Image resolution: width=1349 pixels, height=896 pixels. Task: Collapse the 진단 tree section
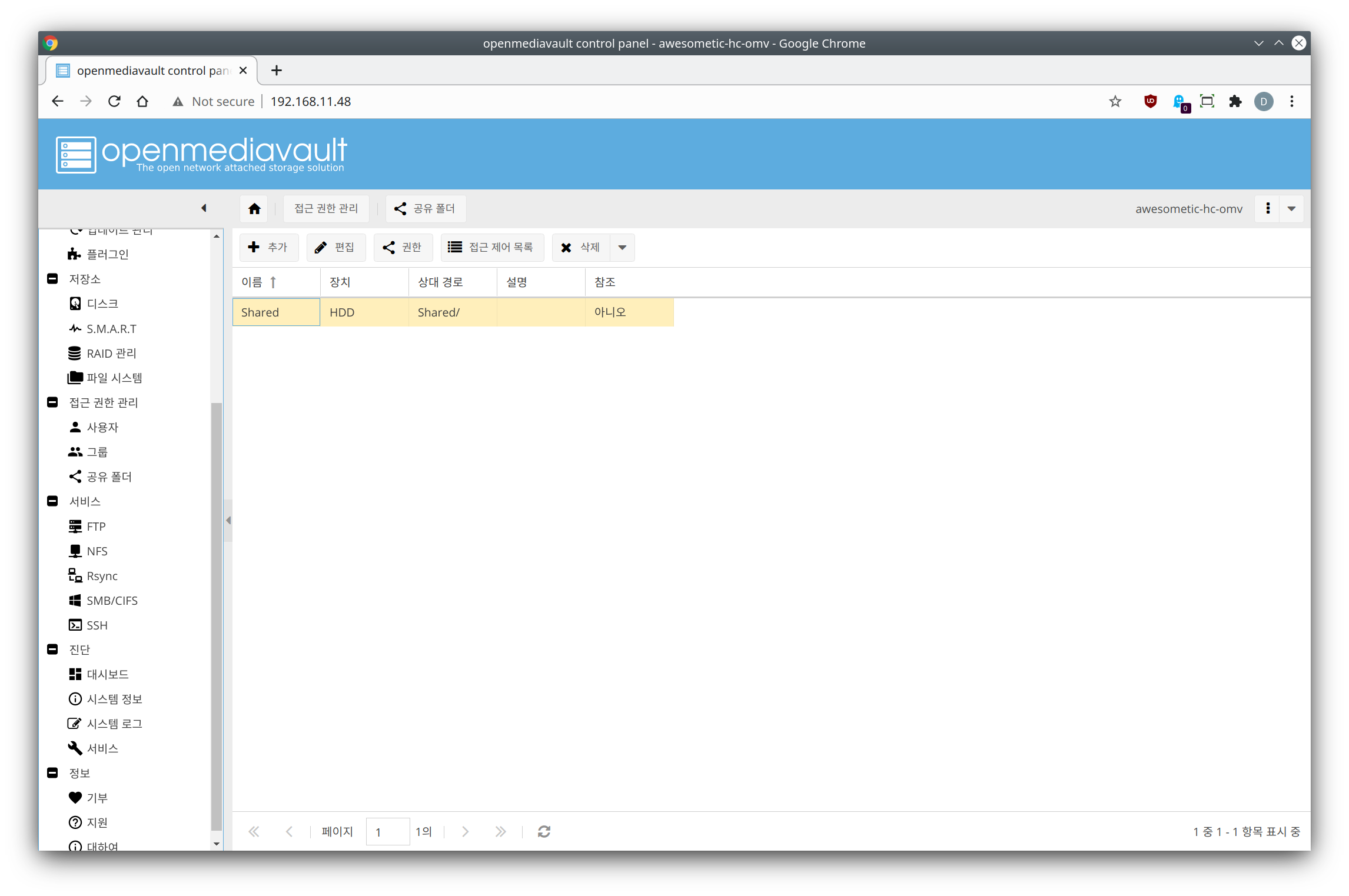[x=52, y=649]
